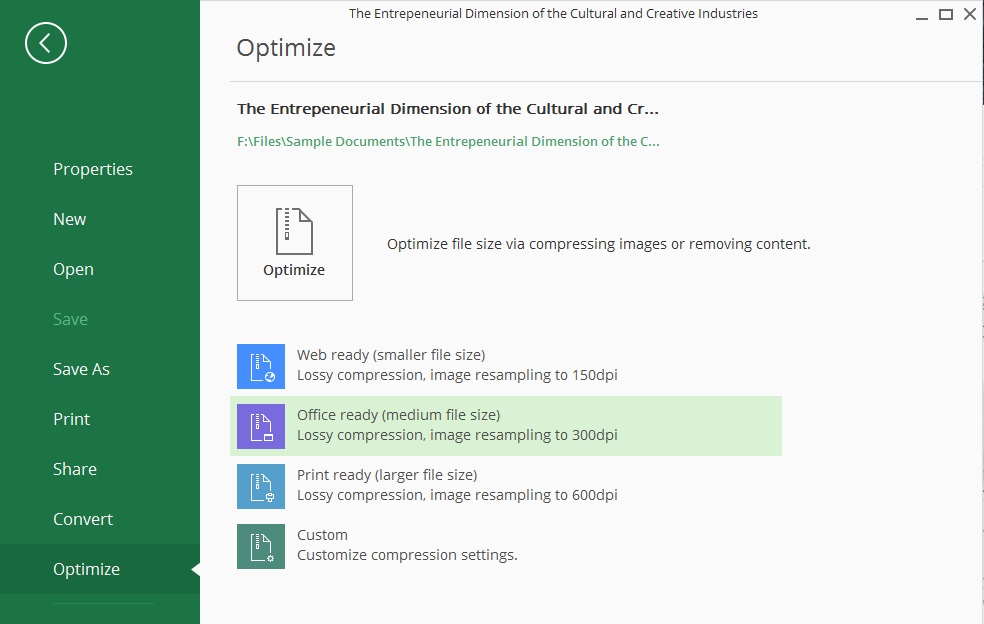Click the back arrow to exit this view
The height and width of the screenshot is (624, 984).
coord(45,43)
